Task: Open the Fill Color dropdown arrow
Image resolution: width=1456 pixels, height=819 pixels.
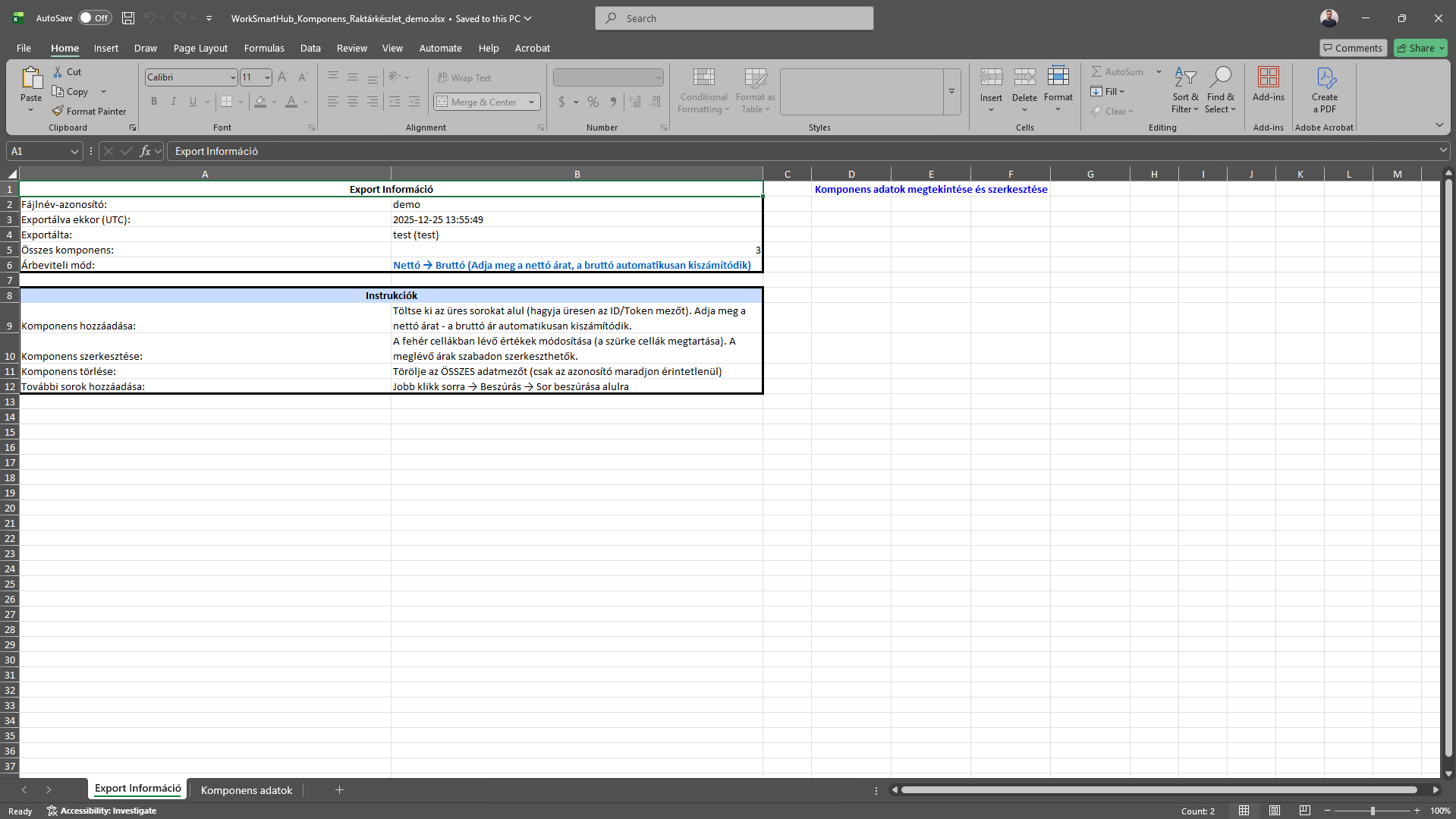Action: coord(274,102)
